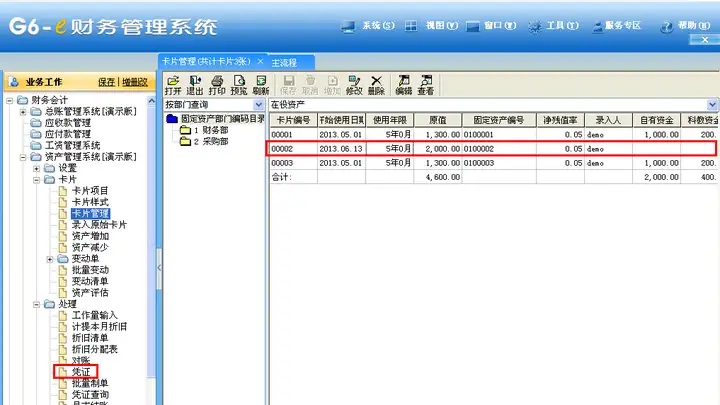Open 卡片样式 in the tree
Image resolution: width=720 pixels, height=405 pixels.
point(90,202)
